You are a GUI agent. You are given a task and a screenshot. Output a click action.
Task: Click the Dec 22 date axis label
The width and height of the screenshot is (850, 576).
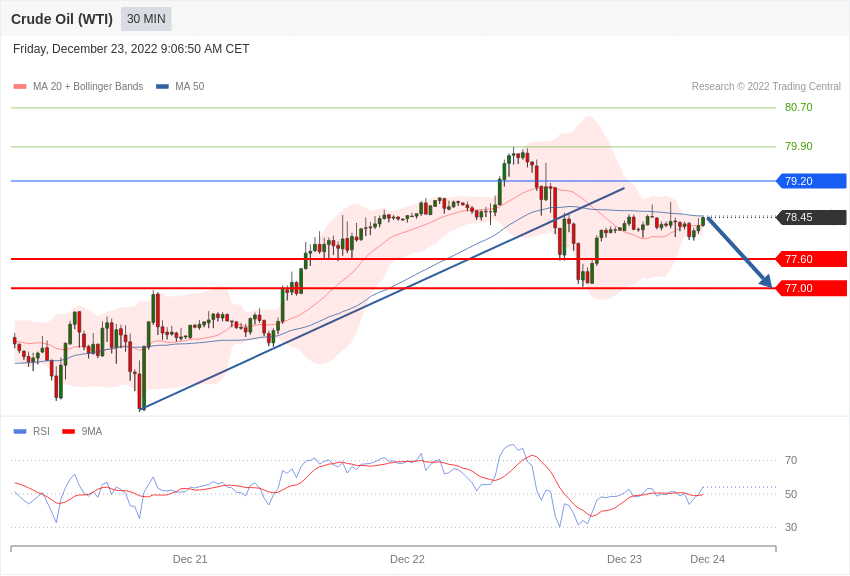[407, 559]
